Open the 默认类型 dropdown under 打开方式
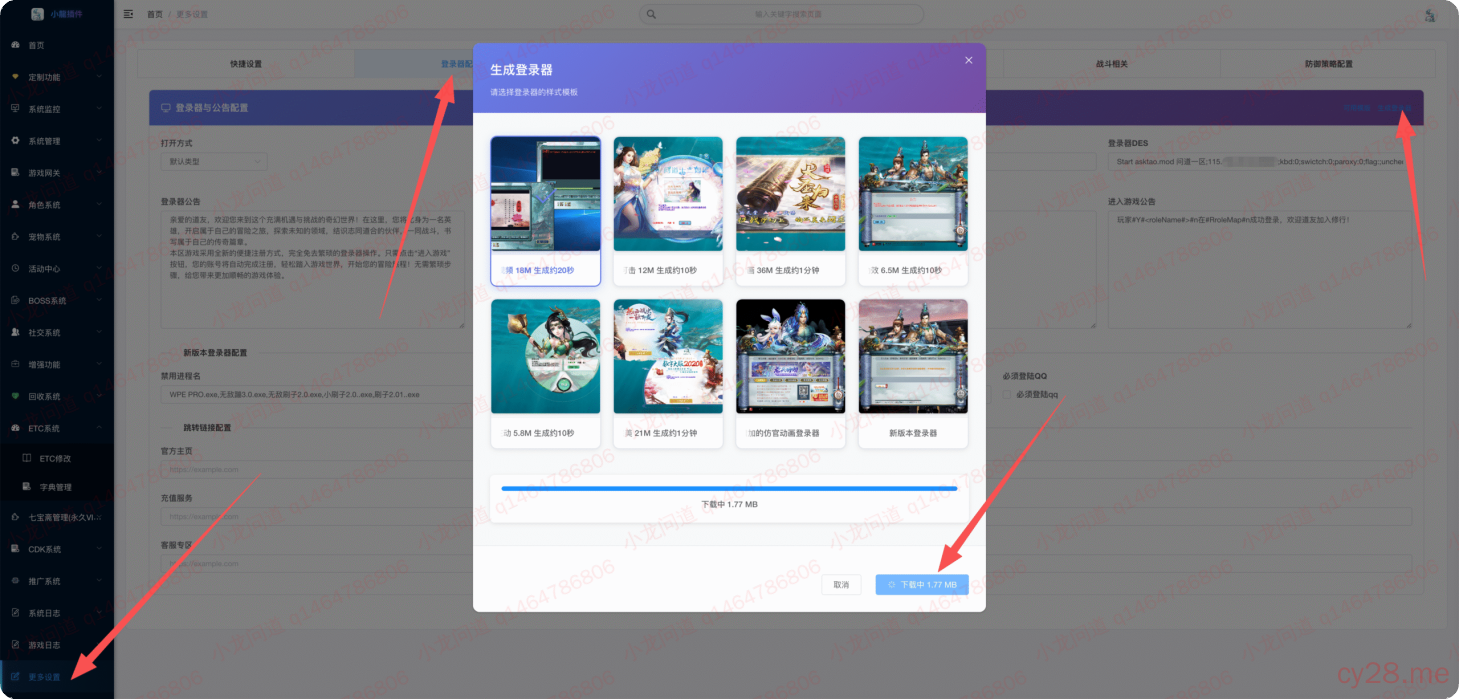1459x699 pixels. click(215, 161)
